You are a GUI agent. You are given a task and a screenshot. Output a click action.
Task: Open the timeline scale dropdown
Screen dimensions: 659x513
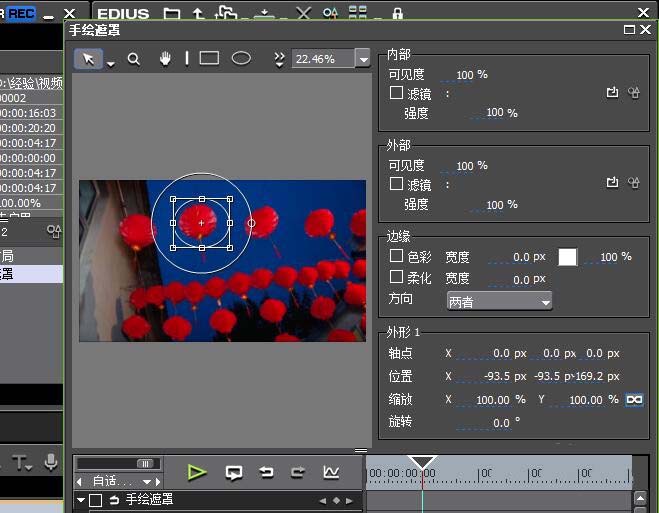[x=147, y=481]
